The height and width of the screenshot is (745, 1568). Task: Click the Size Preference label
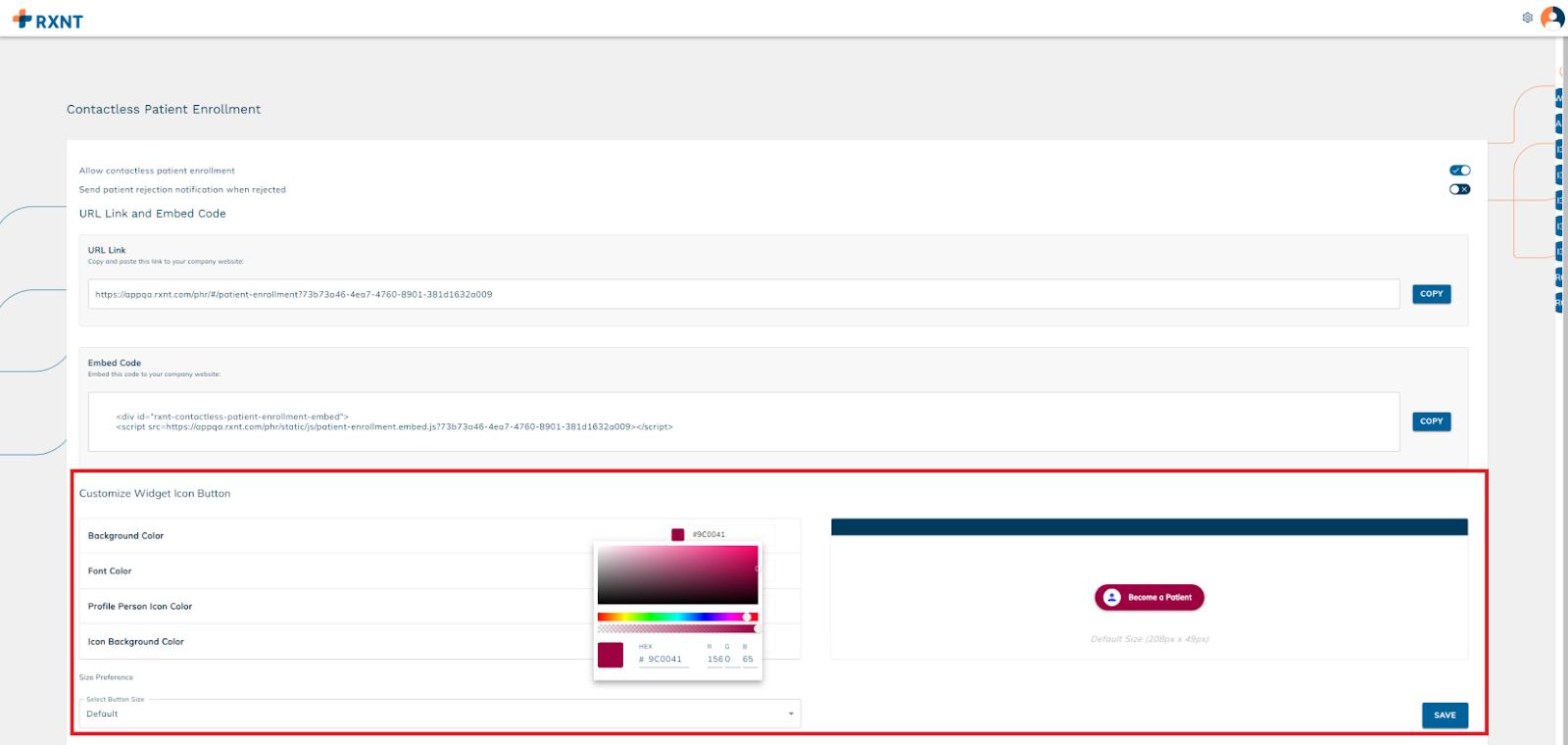point(106,677)
